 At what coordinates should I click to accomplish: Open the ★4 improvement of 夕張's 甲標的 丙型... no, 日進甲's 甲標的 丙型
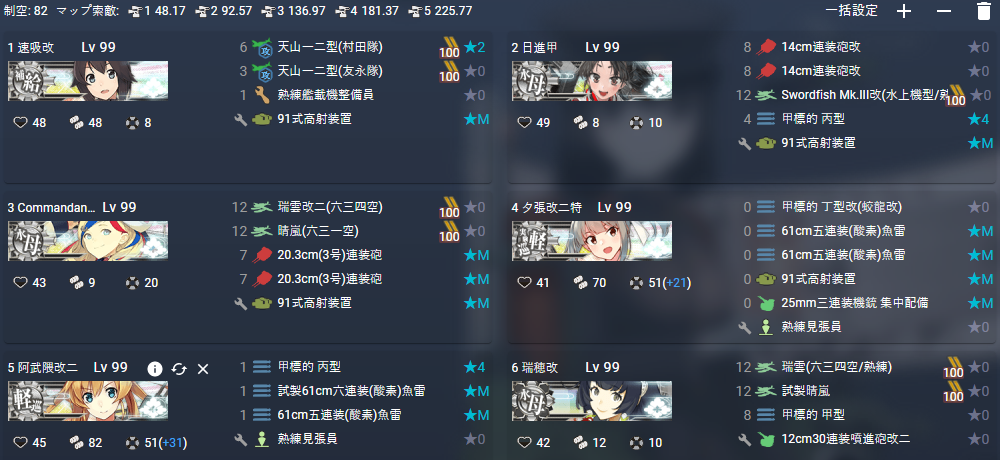point(979,119)
